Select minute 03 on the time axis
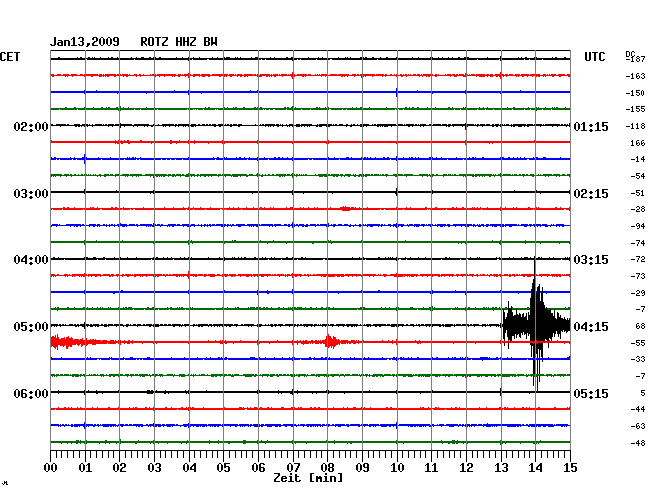Image resolution: width=650 pixels, height=494 pixels. [154, 467]
